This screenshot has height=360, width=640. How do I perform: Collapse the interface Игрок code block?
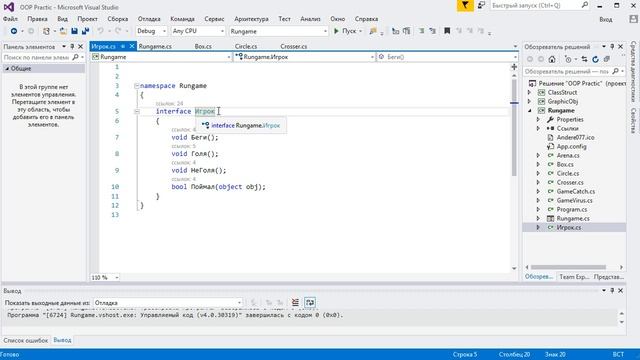(x=137, y=111)
